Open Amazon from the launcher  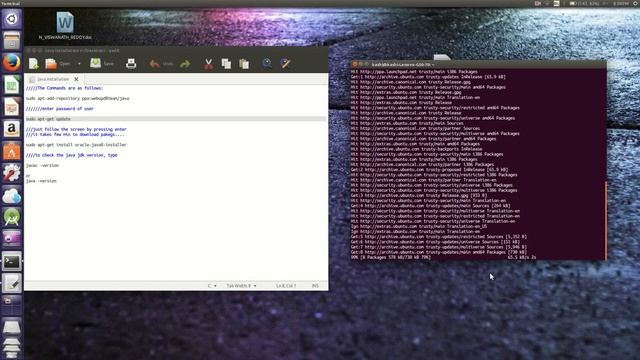coord(11,129)
